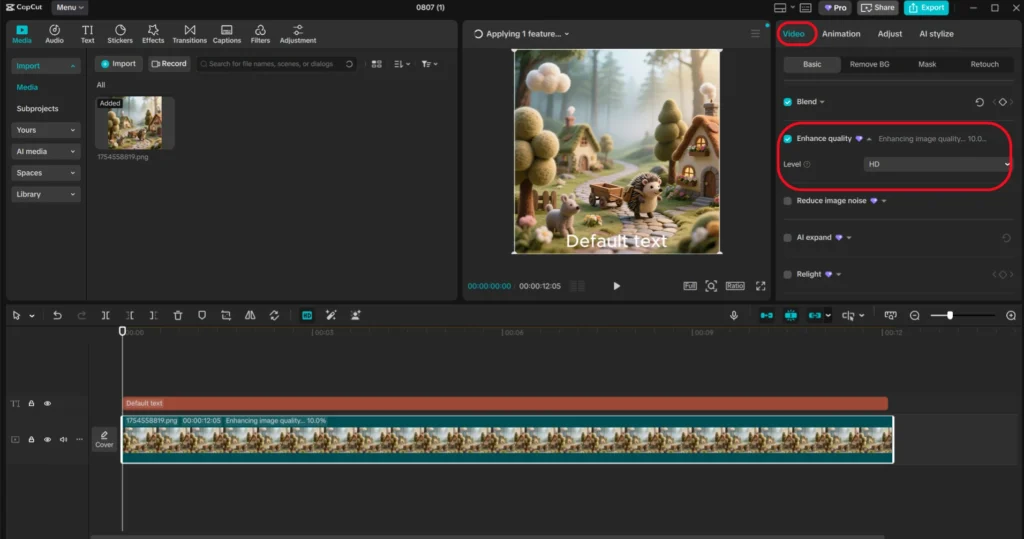
Task: Open the Transitions panel
Action: pos(189,34)
